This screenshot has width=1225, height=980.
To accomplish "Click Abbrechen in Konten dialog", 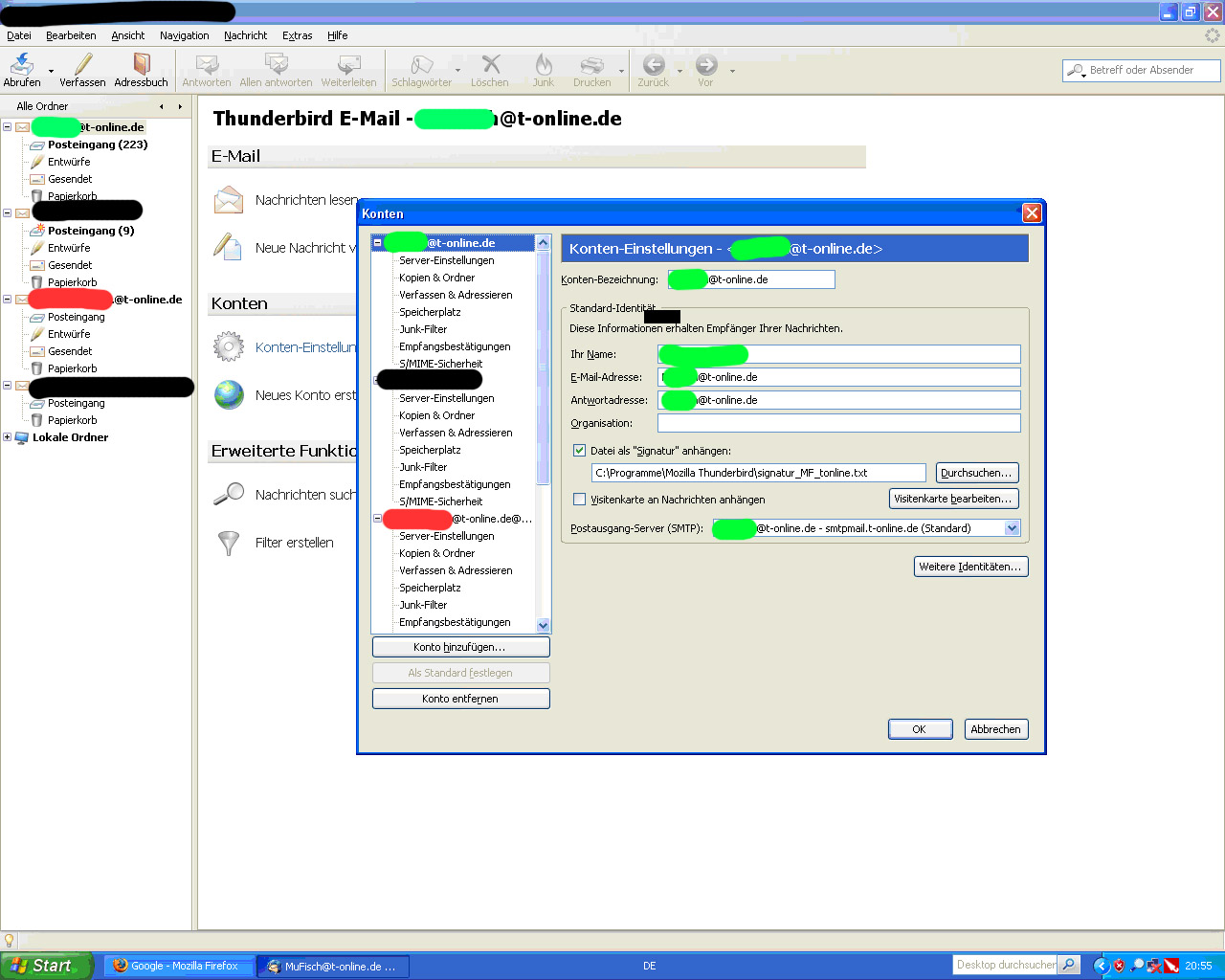I will pos(996,729).
